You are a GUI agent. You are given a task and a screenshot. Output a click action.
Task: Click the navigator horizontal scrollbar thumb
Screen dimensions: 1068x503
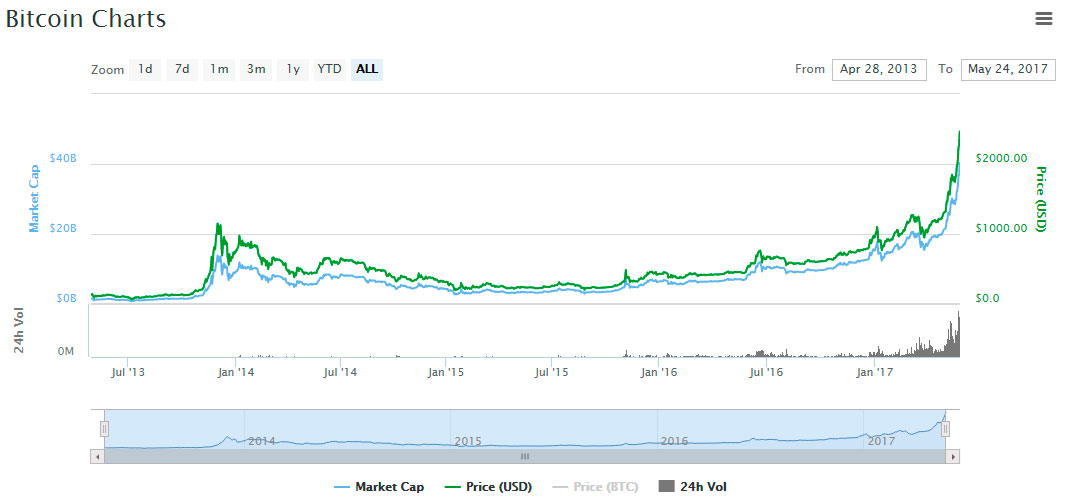coord(525,456)
